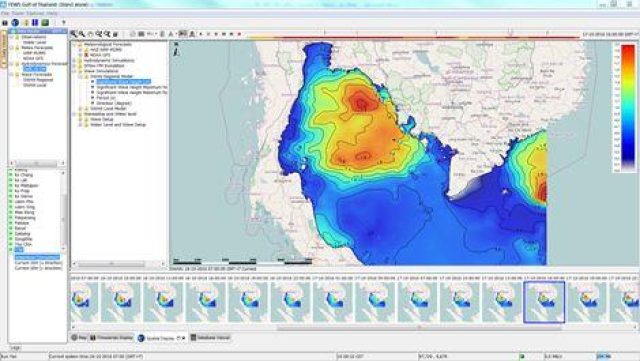Select the thumbnail outlined in blue

[544, 302]
